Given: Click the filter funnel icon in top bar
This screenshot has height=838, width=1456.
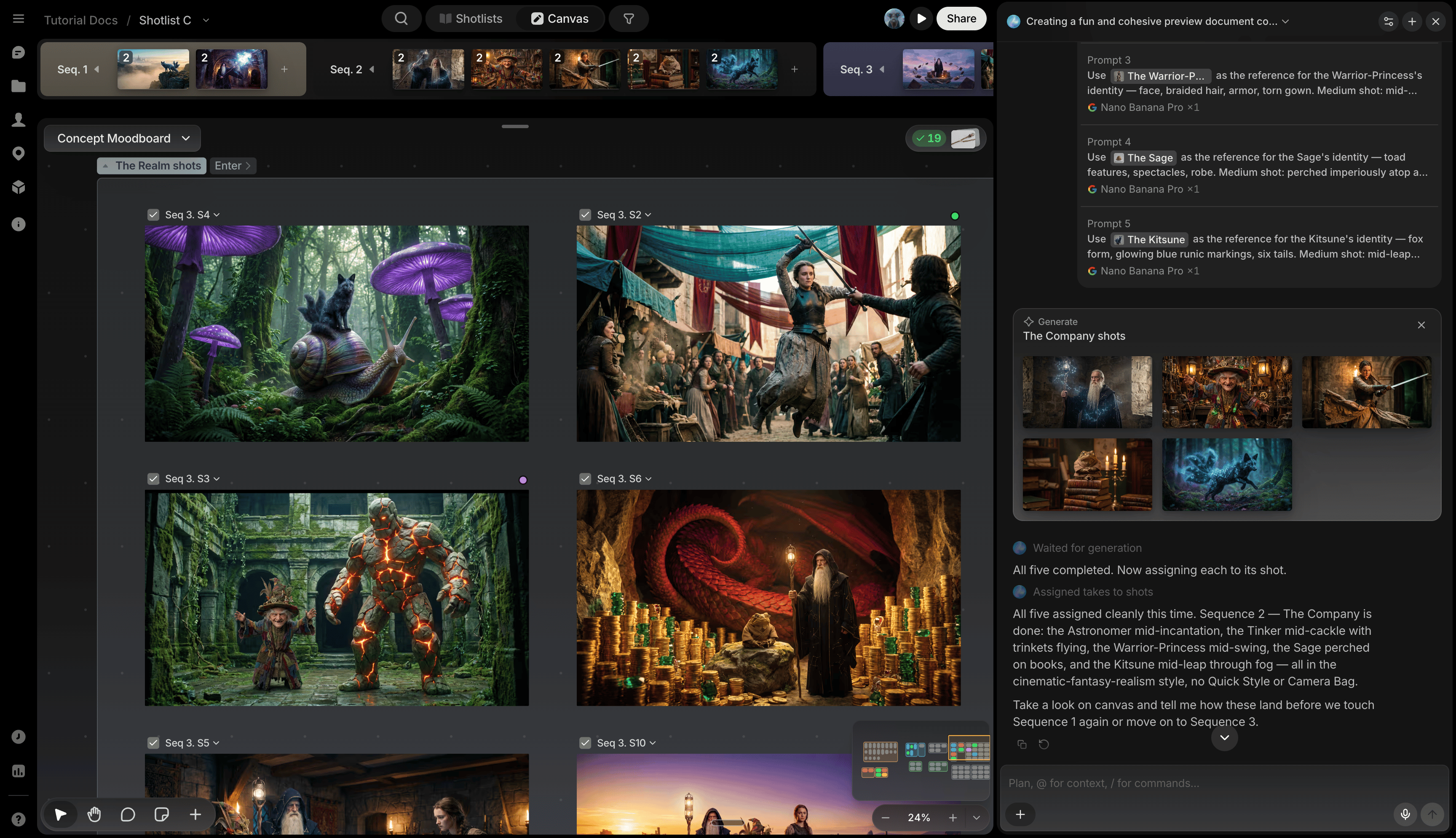Looking at the screenshot, I should coord(629,19).
